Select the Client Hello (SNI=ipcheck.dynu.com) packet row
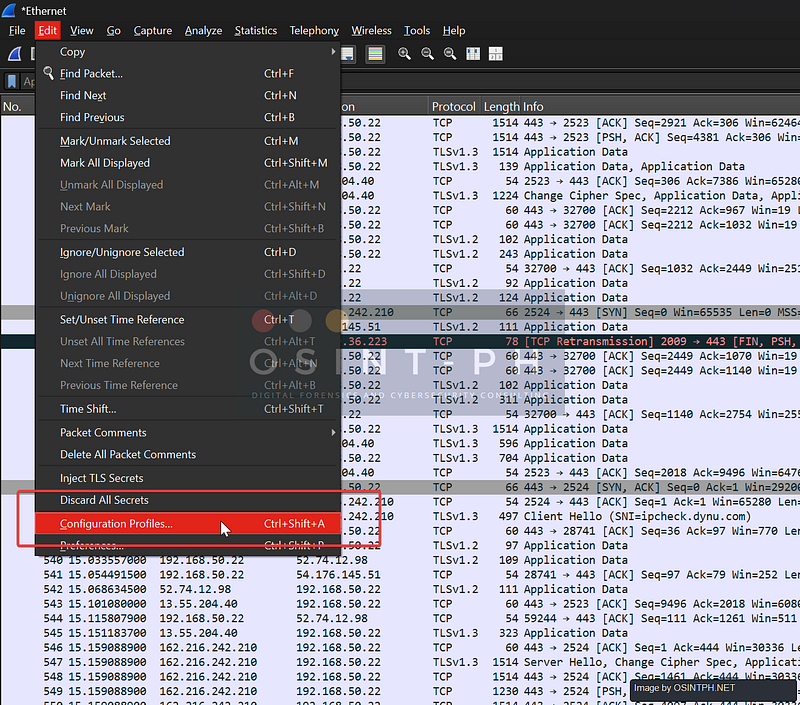800x705 pixels. pyautogui.click(x=570, y=516)
